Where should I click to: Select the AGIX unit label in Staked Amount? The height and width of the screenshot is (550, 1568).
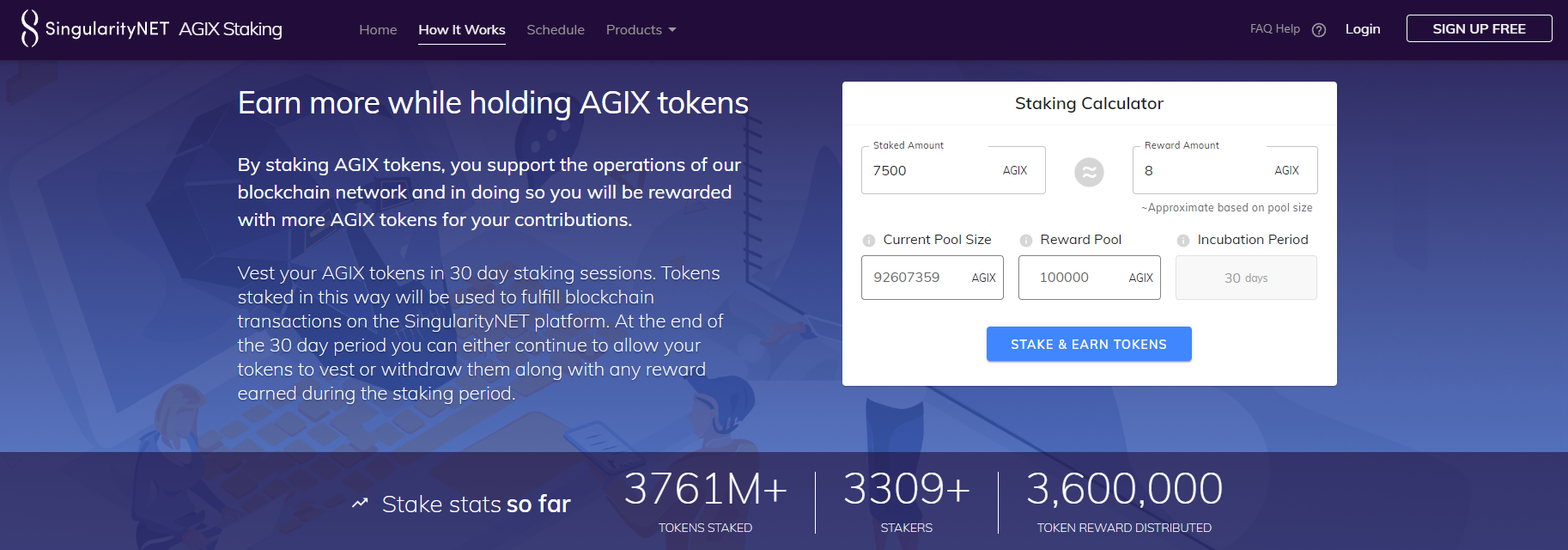point(1014,170)
